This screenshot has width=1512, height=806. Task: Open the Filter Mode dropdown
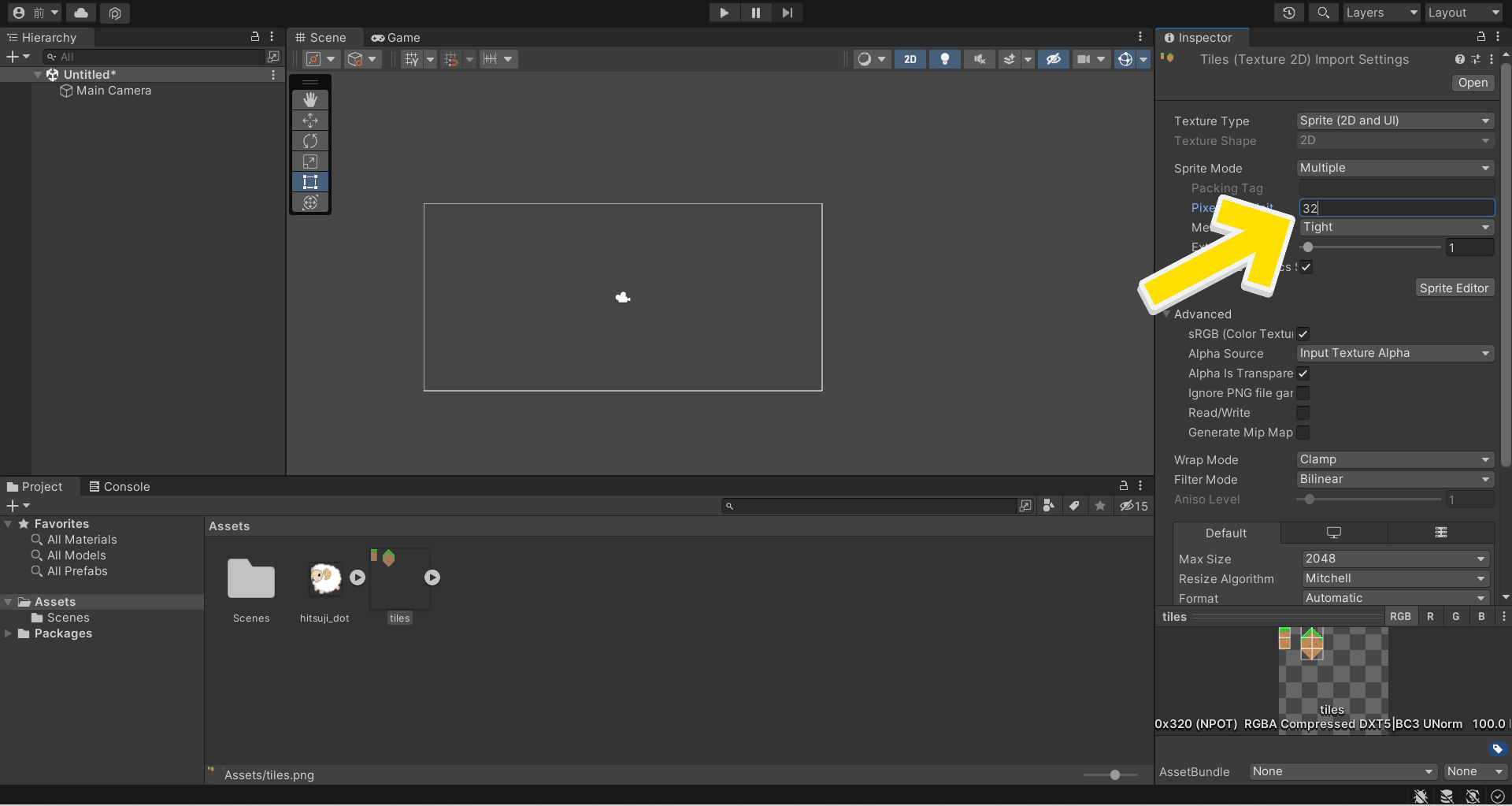pos(1395,479)
